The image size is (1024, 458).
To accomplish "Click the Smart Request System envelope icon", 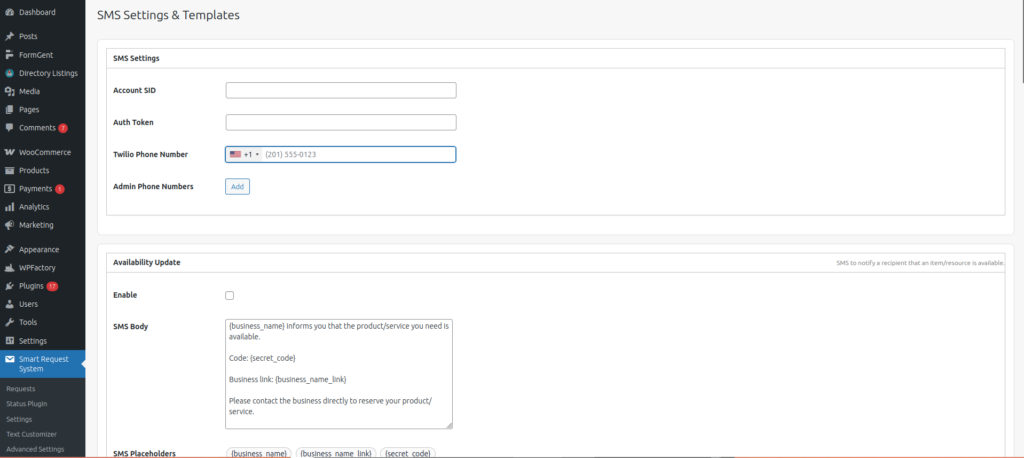I will tap(9, 359).
